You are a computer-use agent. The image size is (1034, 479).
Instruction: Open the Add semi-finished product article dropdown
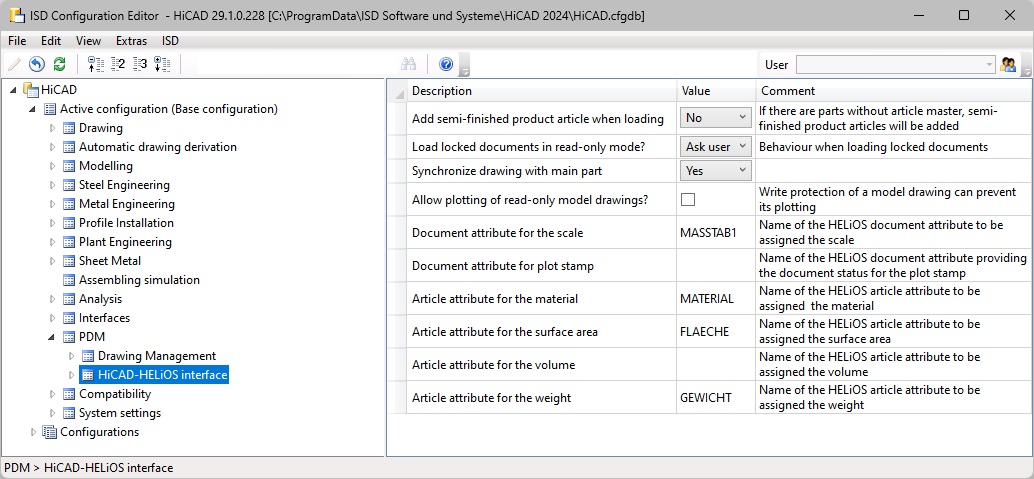715,117
